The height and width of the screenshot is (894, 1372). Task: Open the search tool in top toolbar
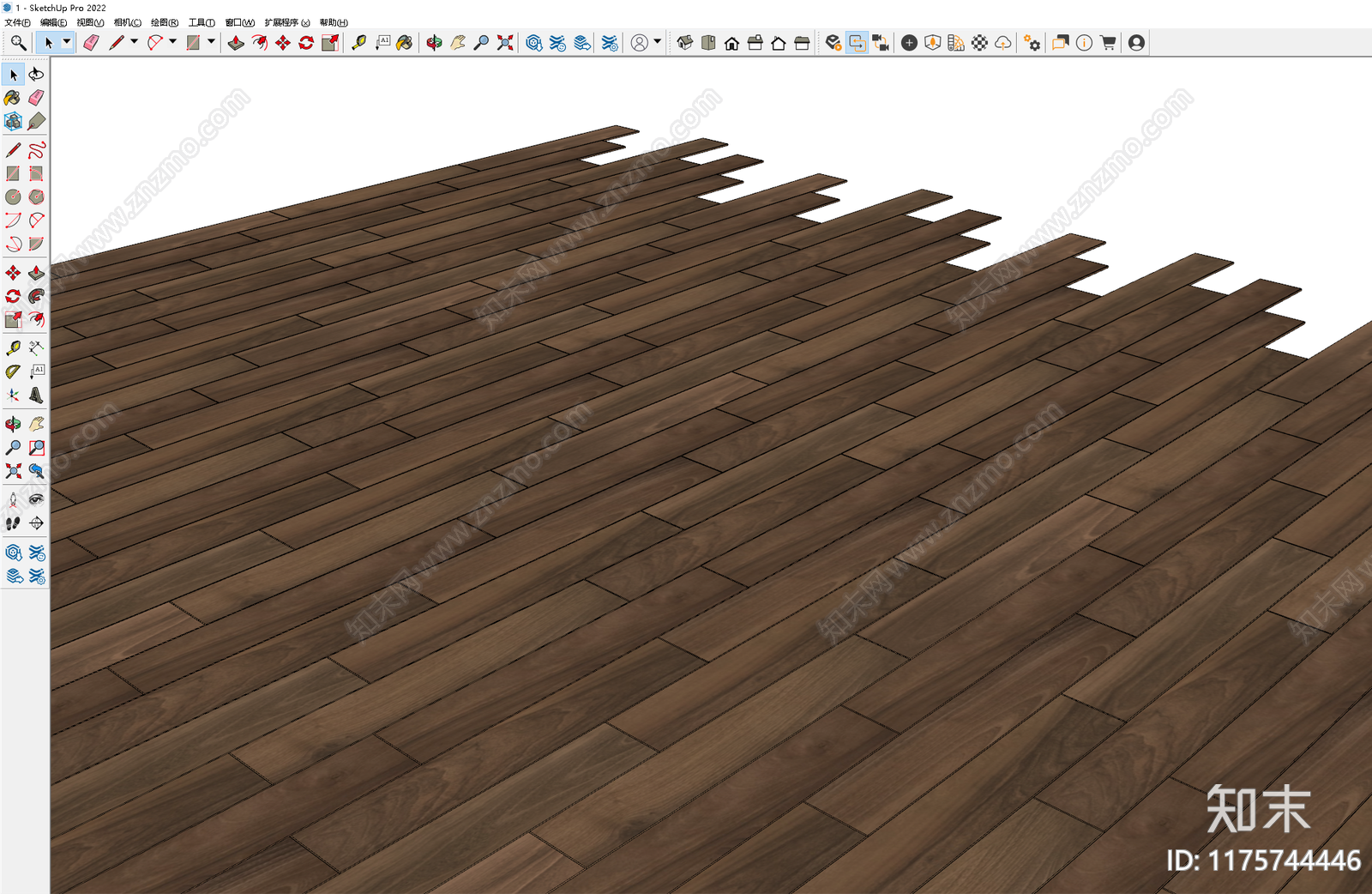point(18,42)
